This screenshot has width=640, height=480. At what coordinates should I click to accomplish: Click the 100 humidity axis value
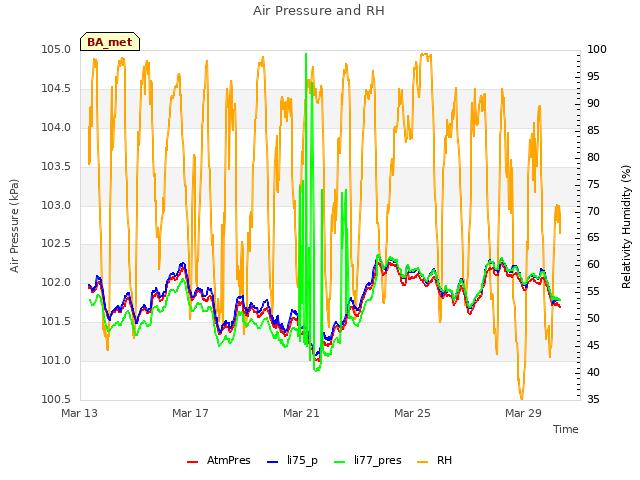pyautogui.click(x=597, y=50)
